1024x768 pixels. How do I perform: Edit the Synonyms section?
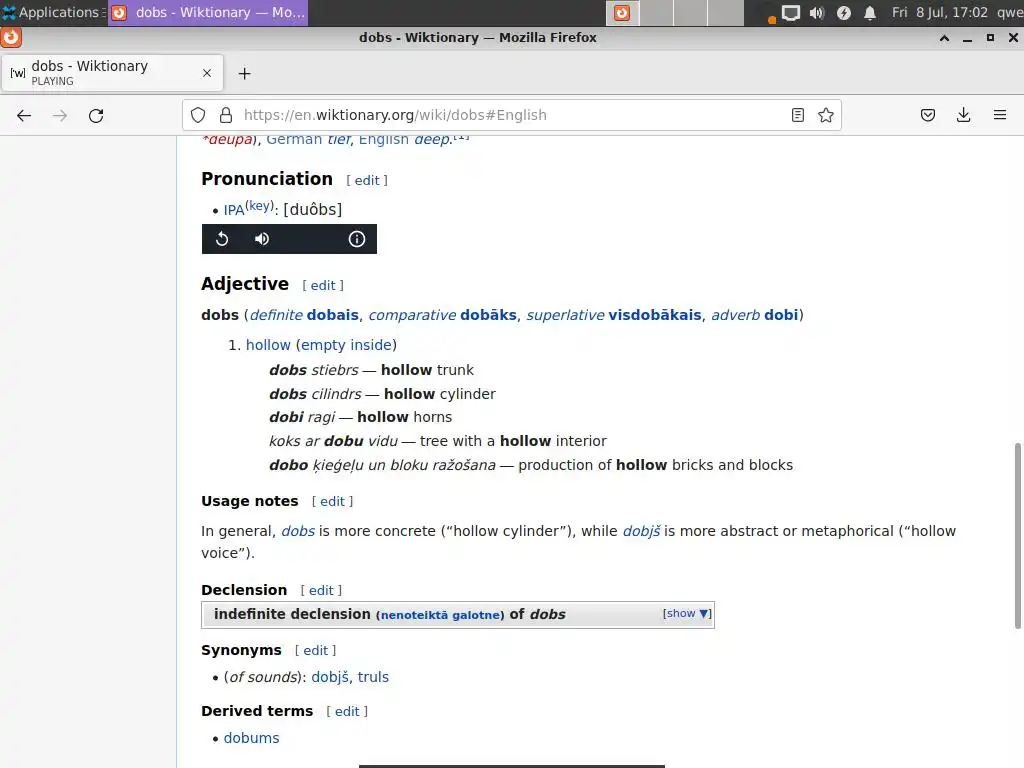pos(315,651)
